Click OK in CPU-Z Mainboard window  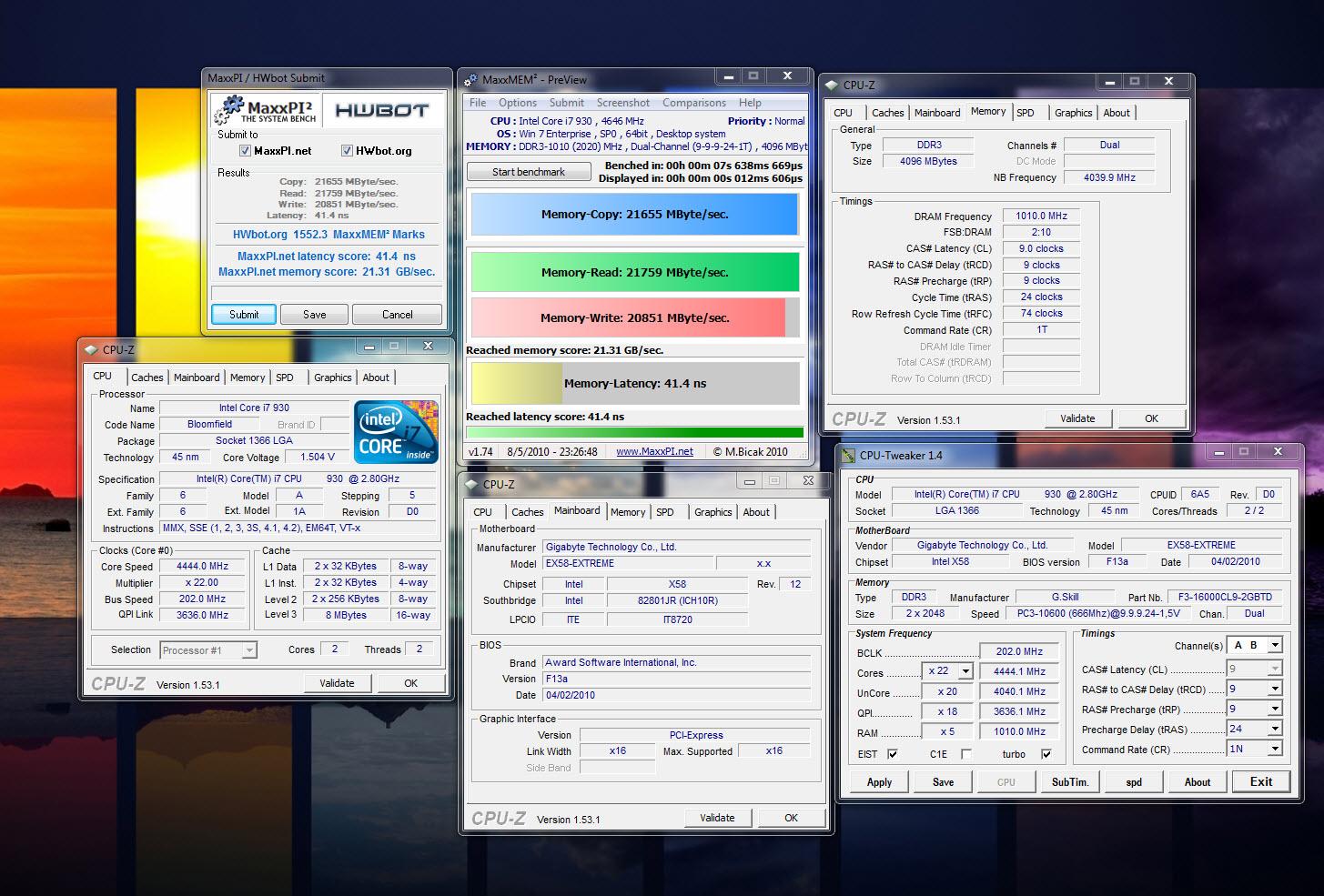pos(791,818)
